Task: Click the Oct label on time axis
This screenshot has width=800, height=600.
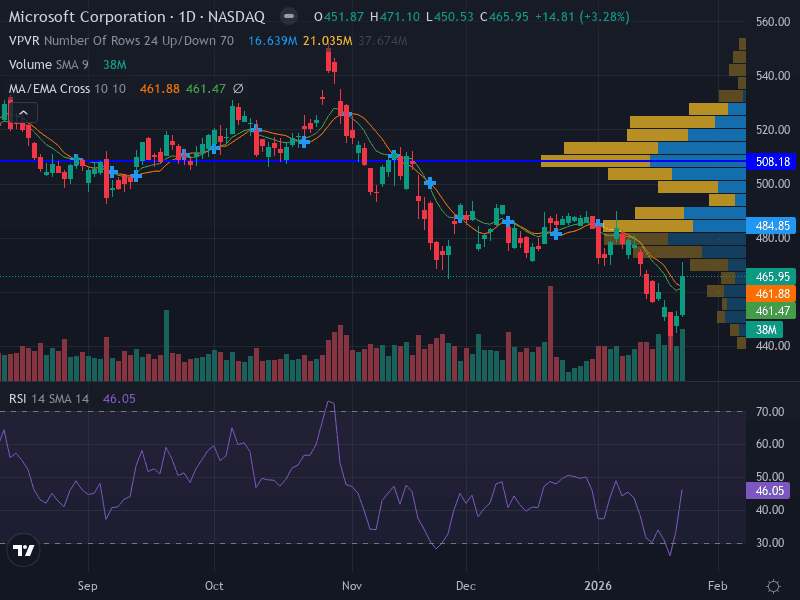Action: point(214,586)
